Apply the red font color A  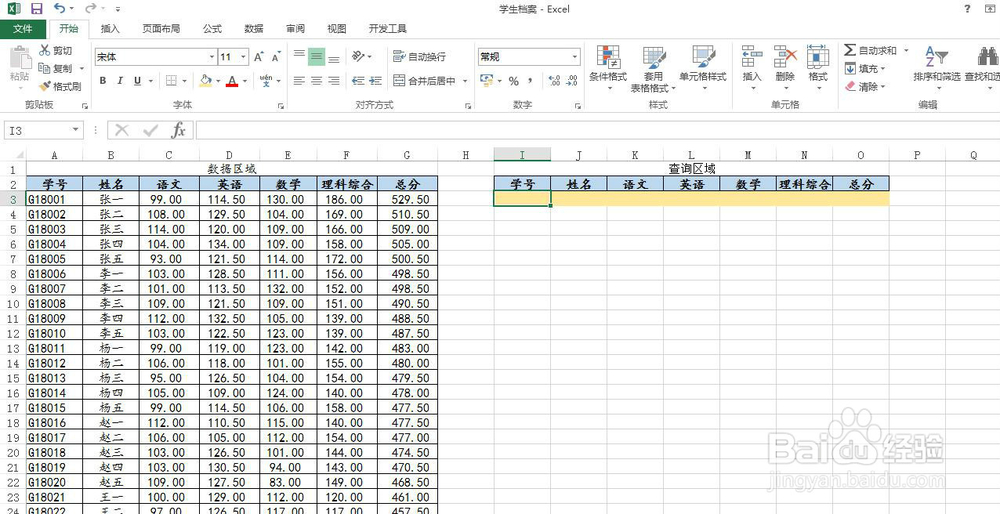click(x=232, y=81)
